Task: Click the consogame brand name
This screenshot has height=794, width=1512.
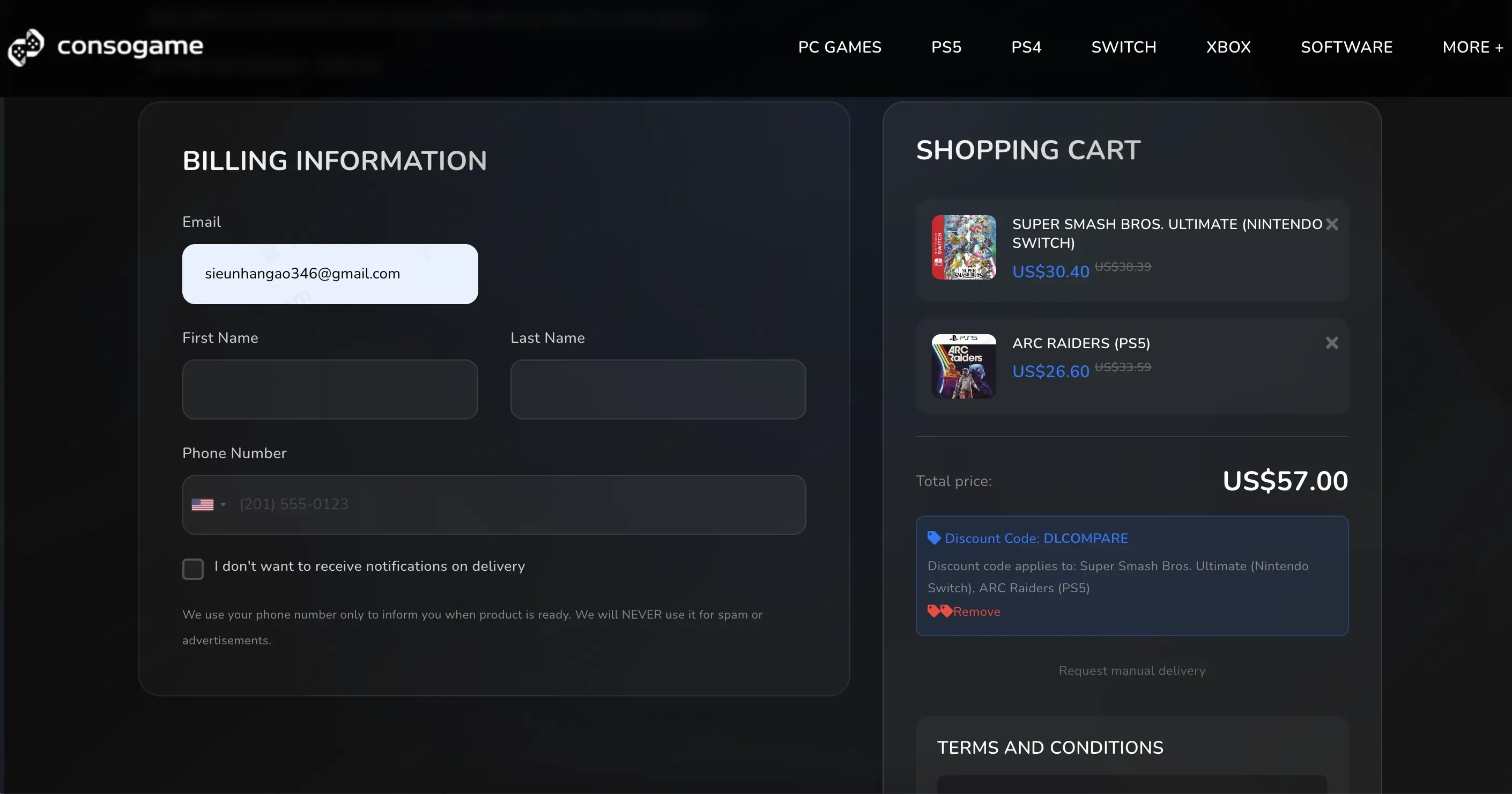Action: (130, 46)
